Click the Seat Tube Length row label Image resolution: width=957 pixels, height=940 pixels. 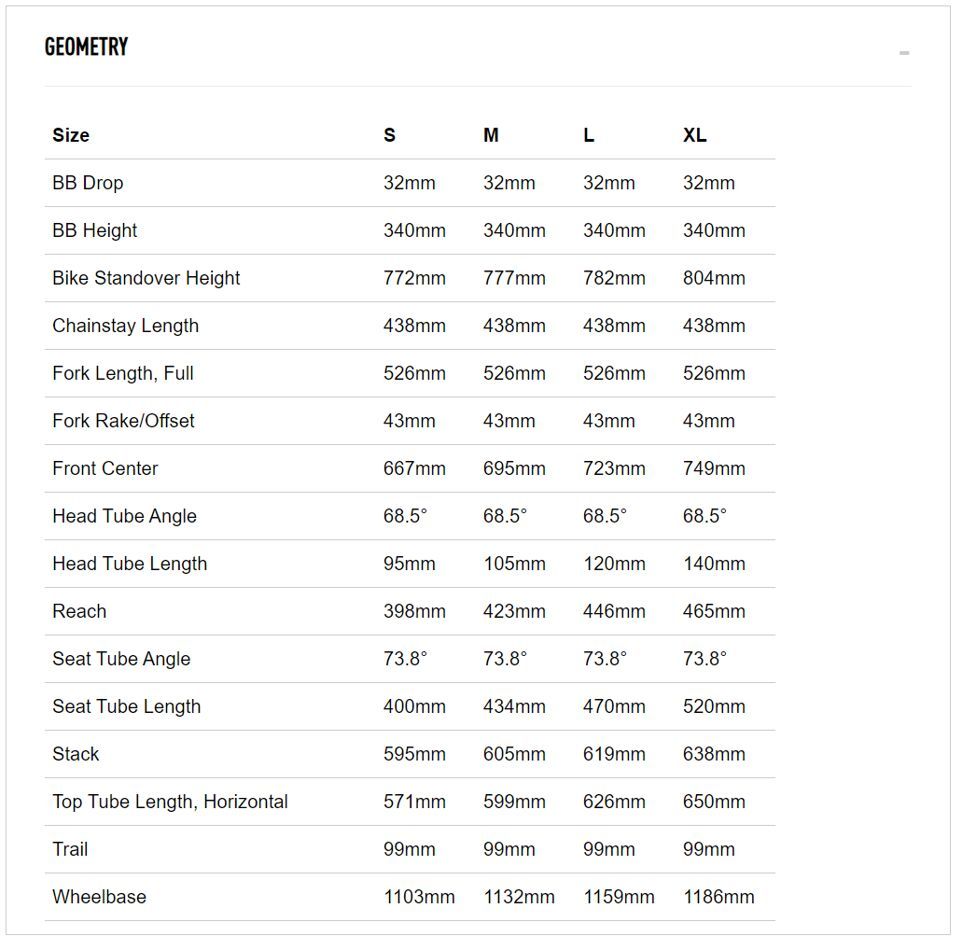[x=126, y=706]
